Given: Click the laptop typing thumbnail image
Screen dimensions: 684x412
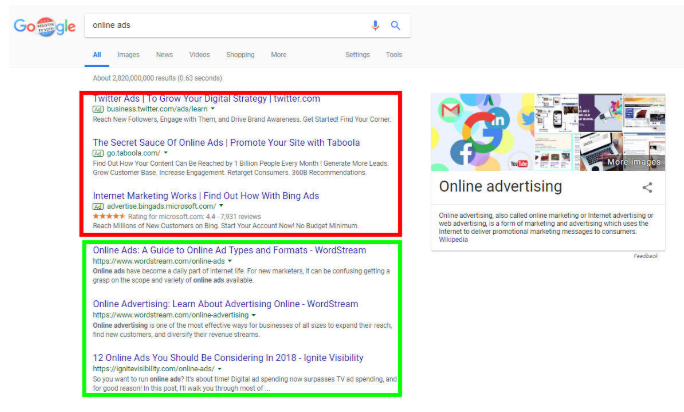Looking at the screenshot, I should 601,152.
